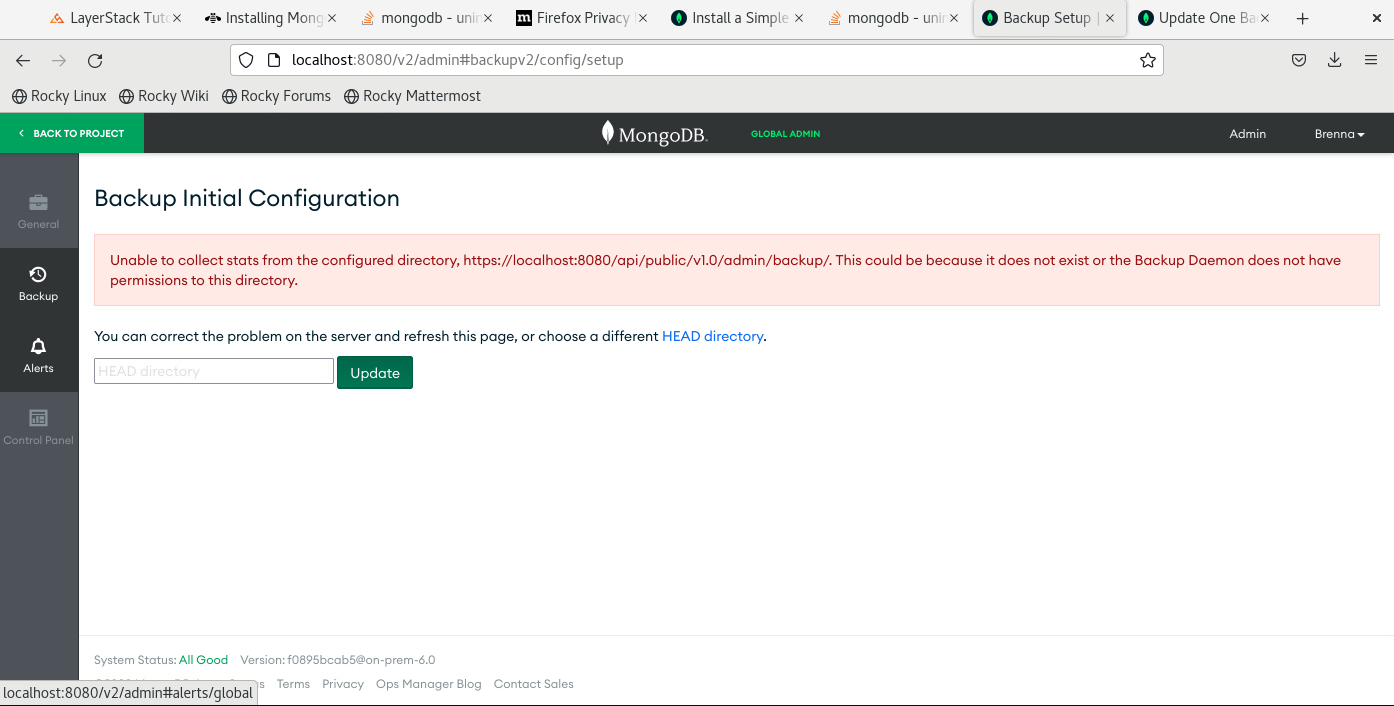Click the browser Forward arrow
The width and height of the screenshot is (1394, 706).
(59, 61)
